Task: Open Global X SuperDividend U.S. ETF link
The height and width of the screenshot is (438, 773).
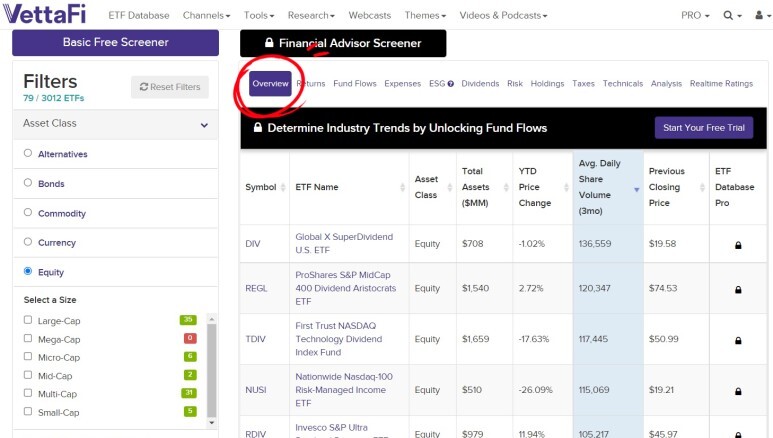Action: pos(344,243)
